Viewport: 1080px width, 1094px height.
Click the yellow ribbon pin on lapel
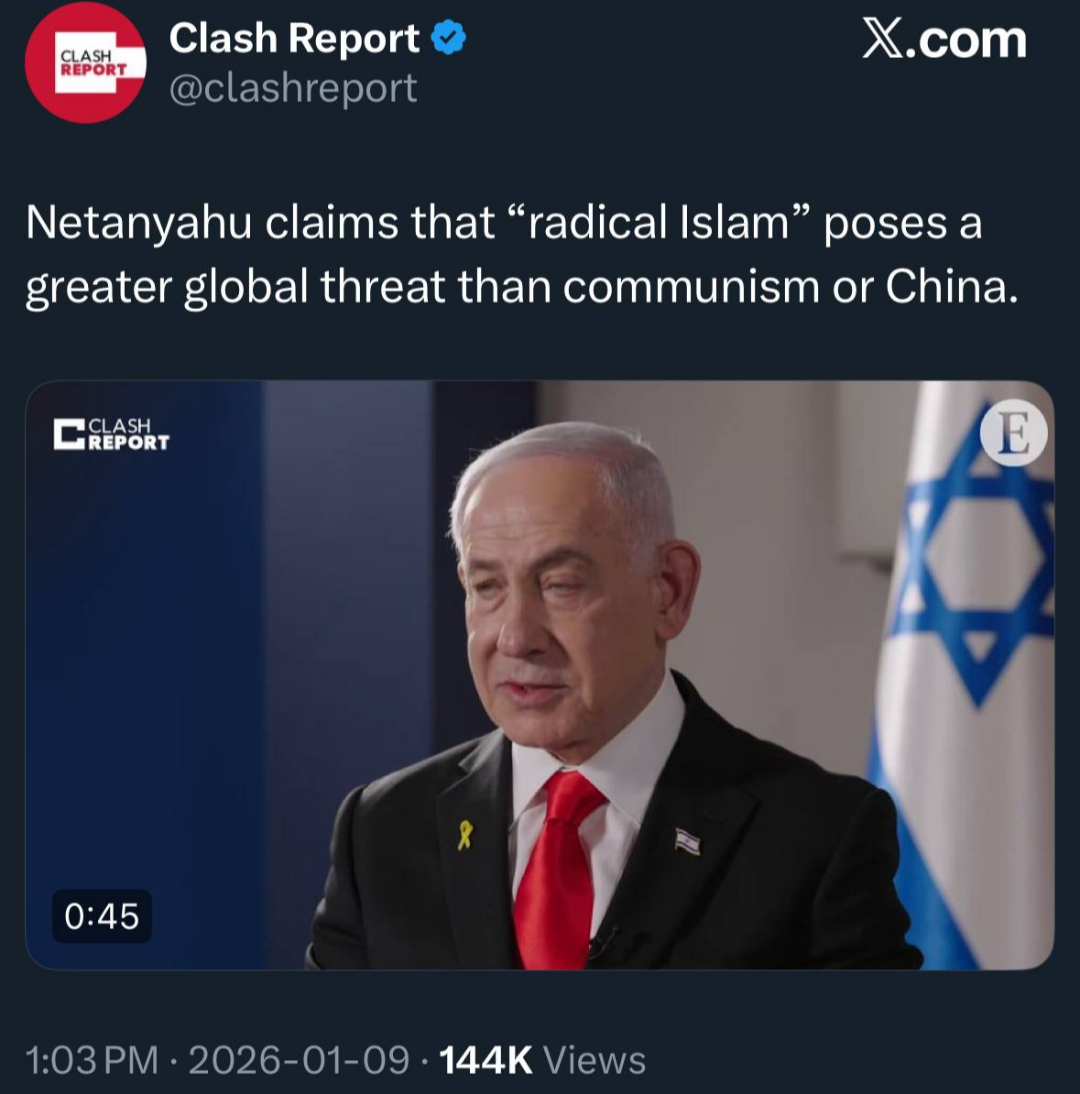tap(465, 834)
